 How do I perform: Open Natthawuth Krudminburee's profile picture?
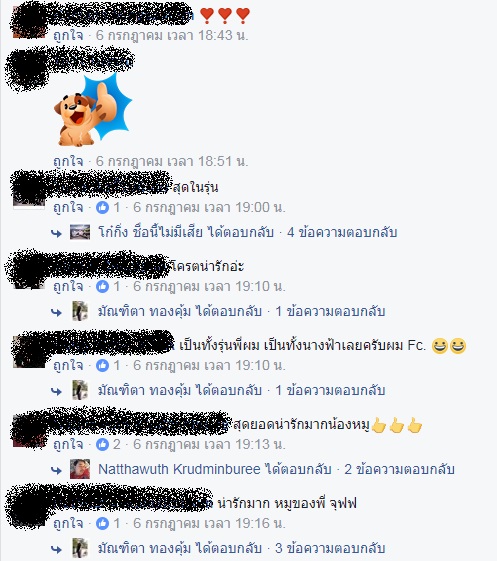point(80,469)
